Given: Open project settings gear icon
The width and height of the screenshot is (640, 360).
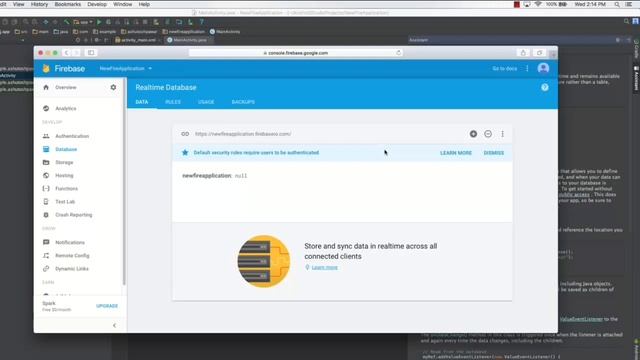Looking at the screenshot, I should 113,87.
